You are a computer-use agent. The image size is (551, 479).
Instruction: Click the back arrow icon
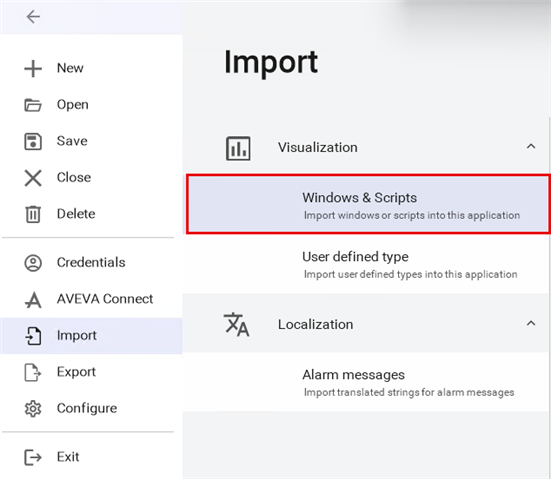pos(33,17)
